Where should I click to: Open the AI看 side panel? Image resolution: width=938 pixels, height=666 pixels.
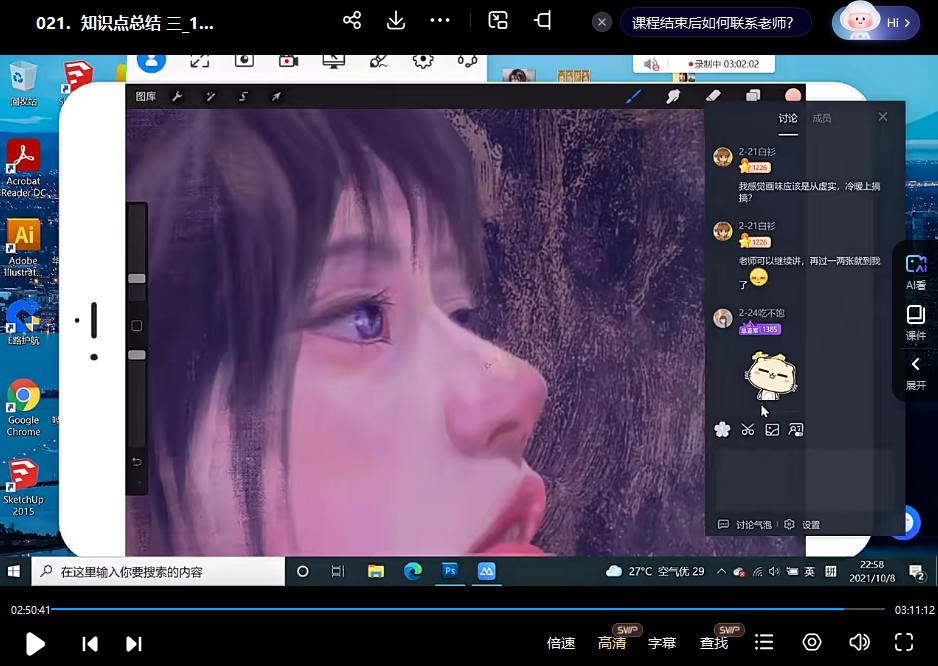[x=915, y=270]
